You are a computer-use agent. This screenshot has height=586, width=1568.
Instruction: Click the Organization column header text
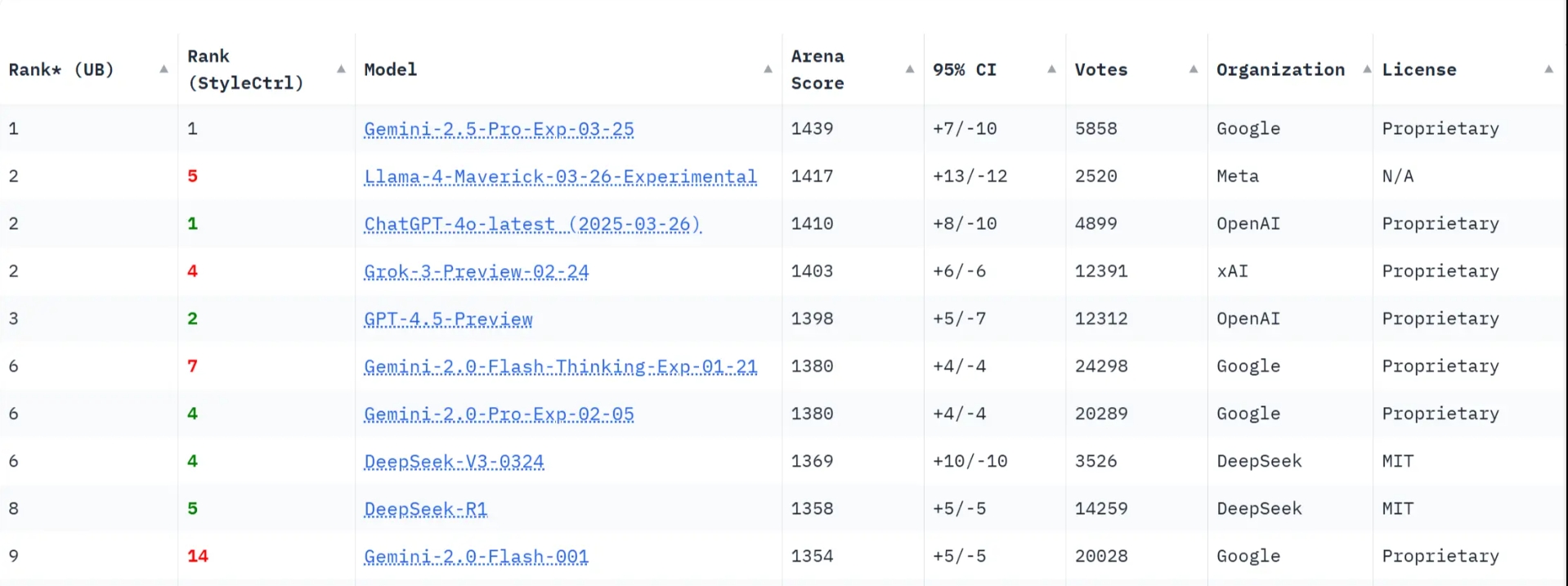[1280, 69]
